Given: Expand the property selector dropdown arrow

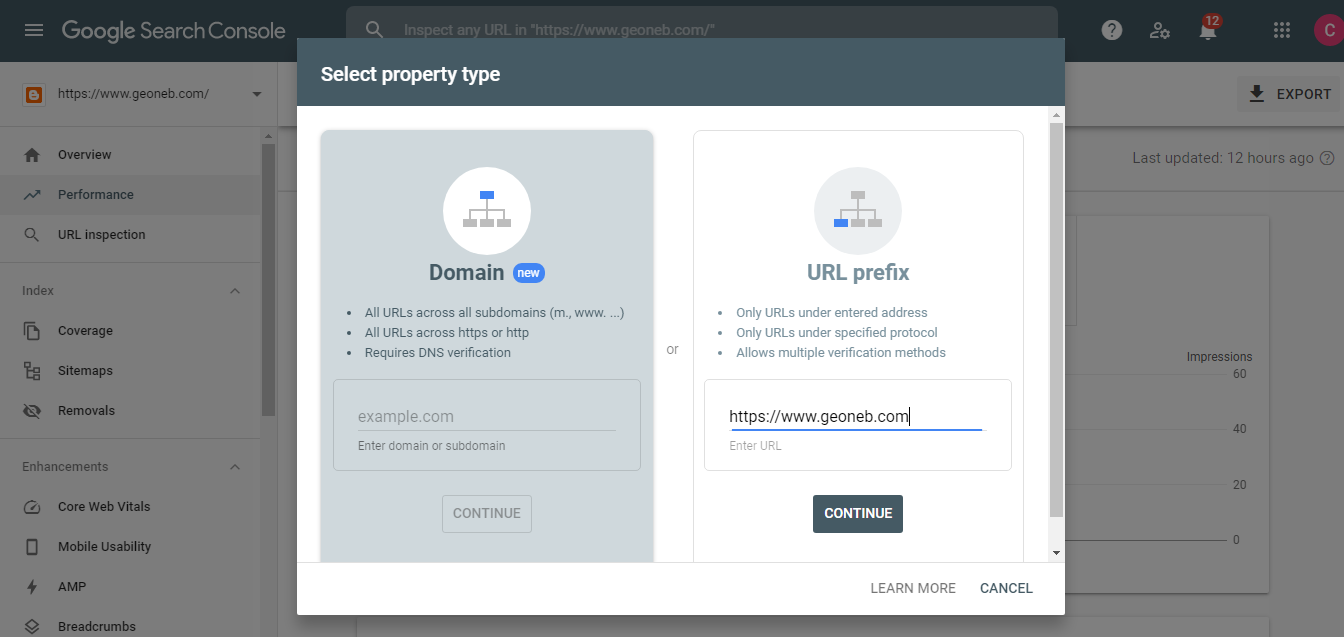Looking at the screenshot, I should coord(257,94).
